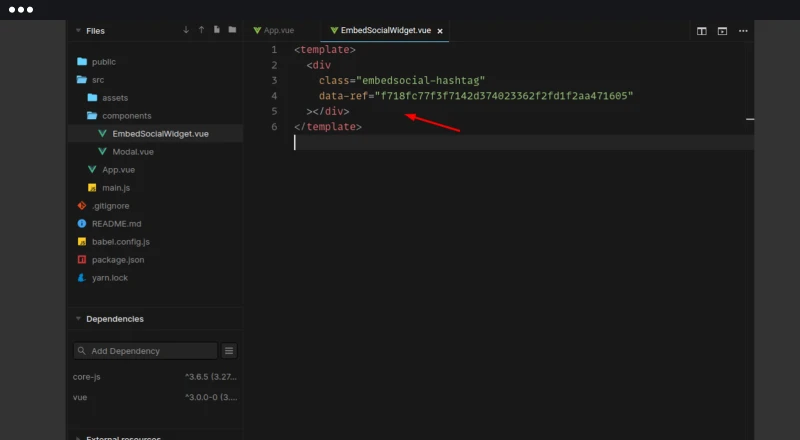Click the data-ref attribute value string

point(504,96)
